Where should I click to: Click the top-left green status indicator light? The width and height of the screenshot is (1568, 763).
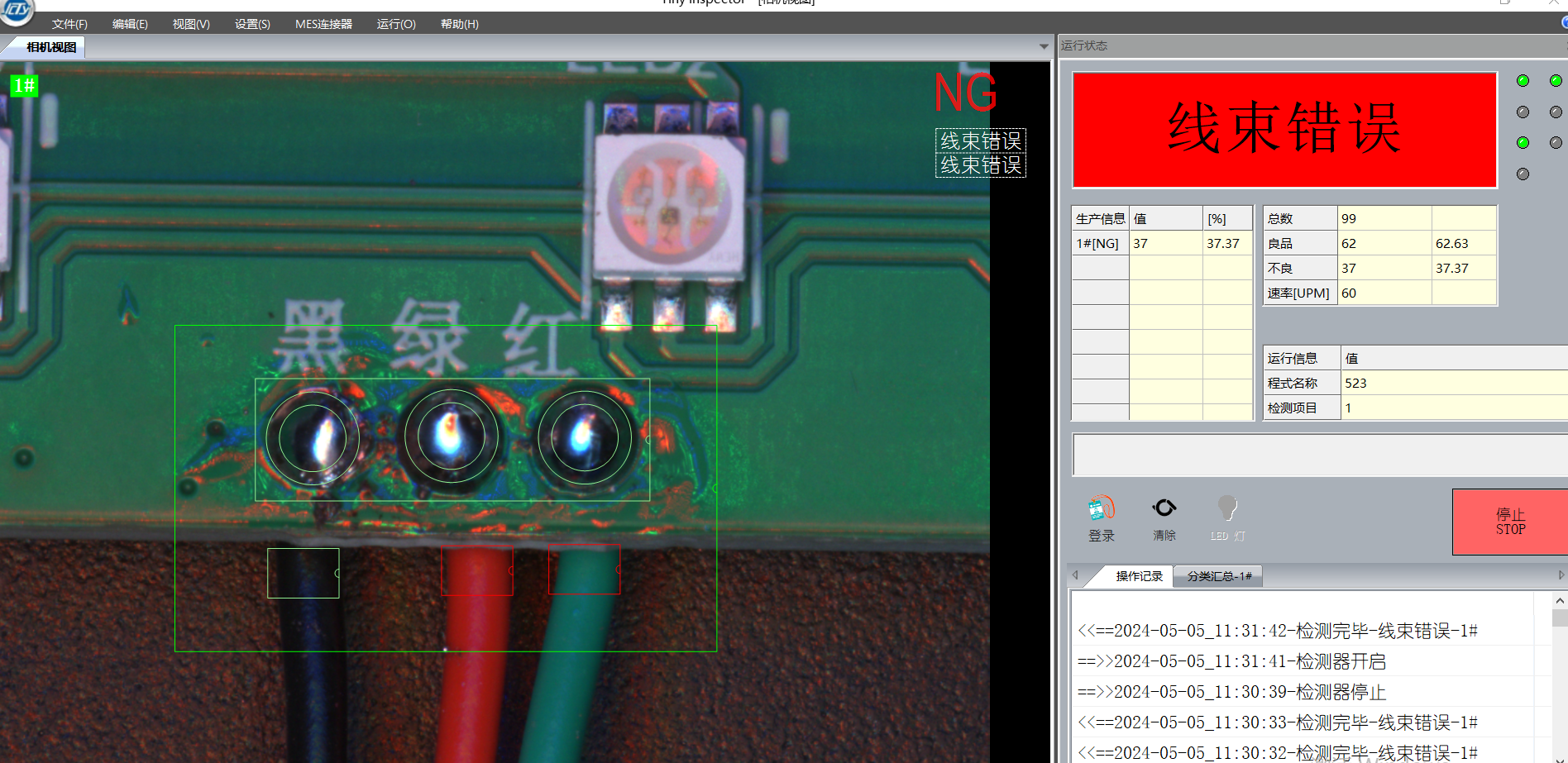1523,81
